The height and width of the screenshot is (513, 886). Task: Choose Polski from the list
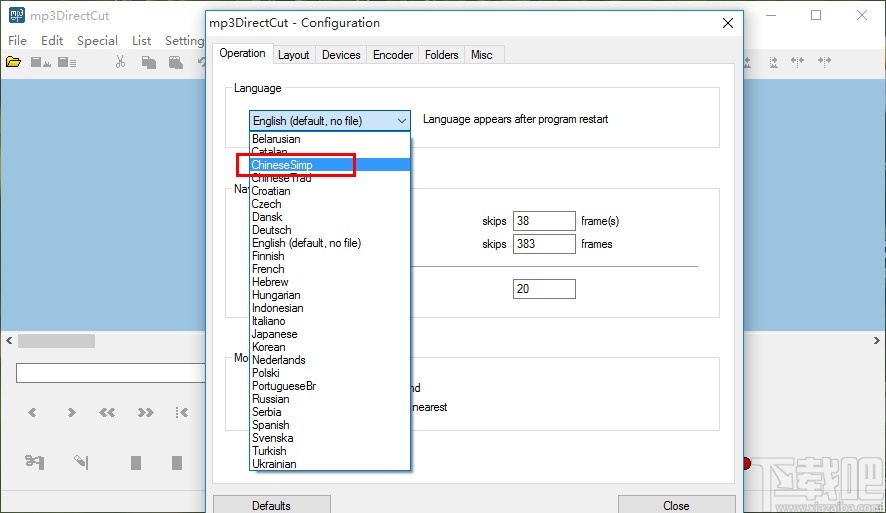tap(329, 373)
